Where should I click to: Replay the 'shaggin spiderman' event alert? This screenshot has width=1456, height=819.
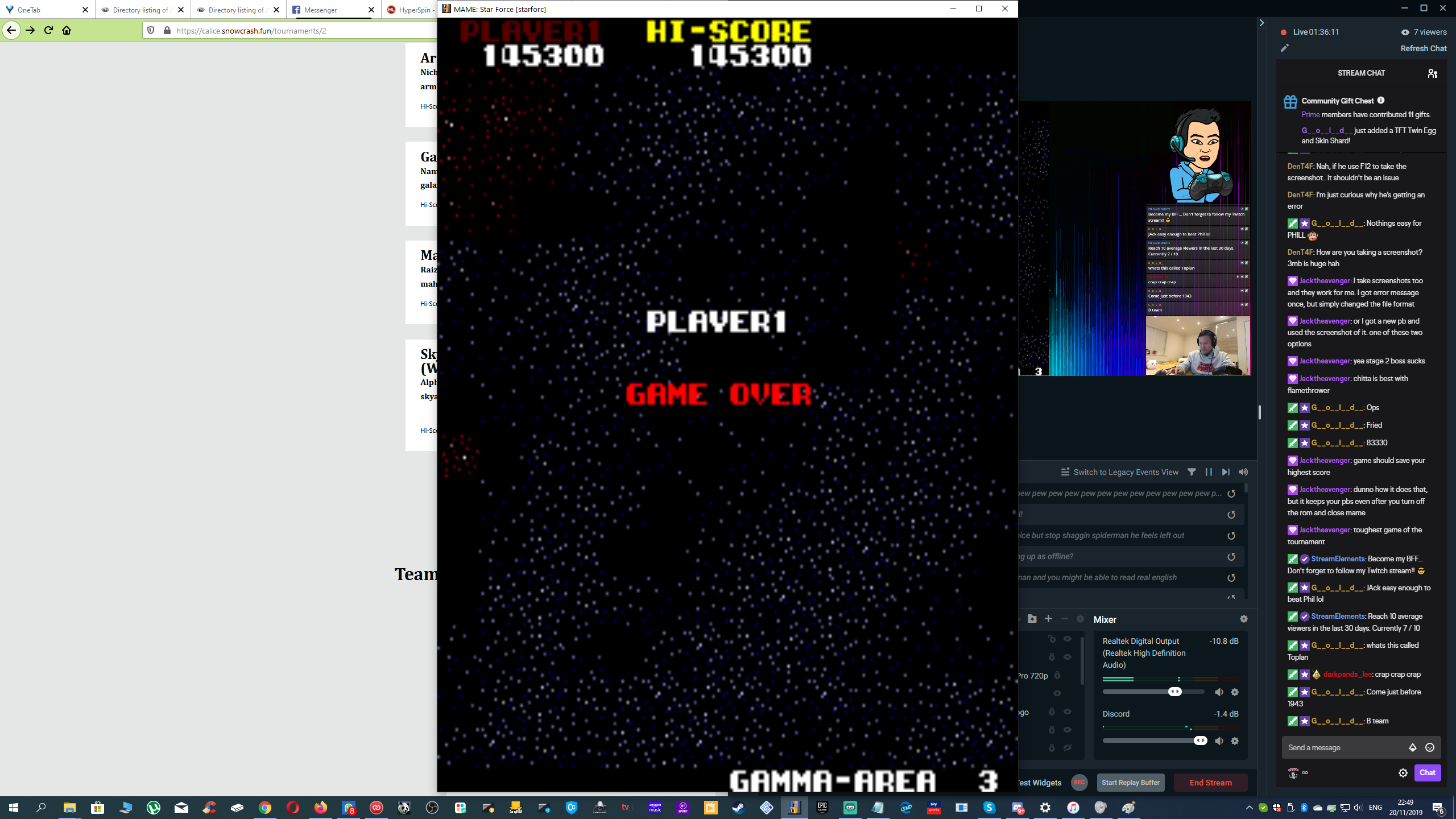tap(1231, 536)
